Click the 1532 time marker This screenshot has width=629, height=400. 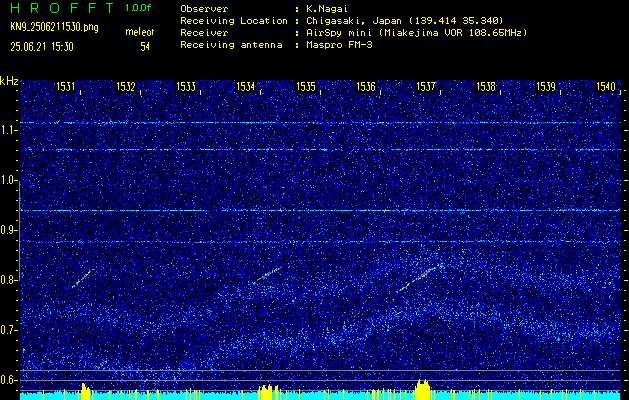[126, 87]
